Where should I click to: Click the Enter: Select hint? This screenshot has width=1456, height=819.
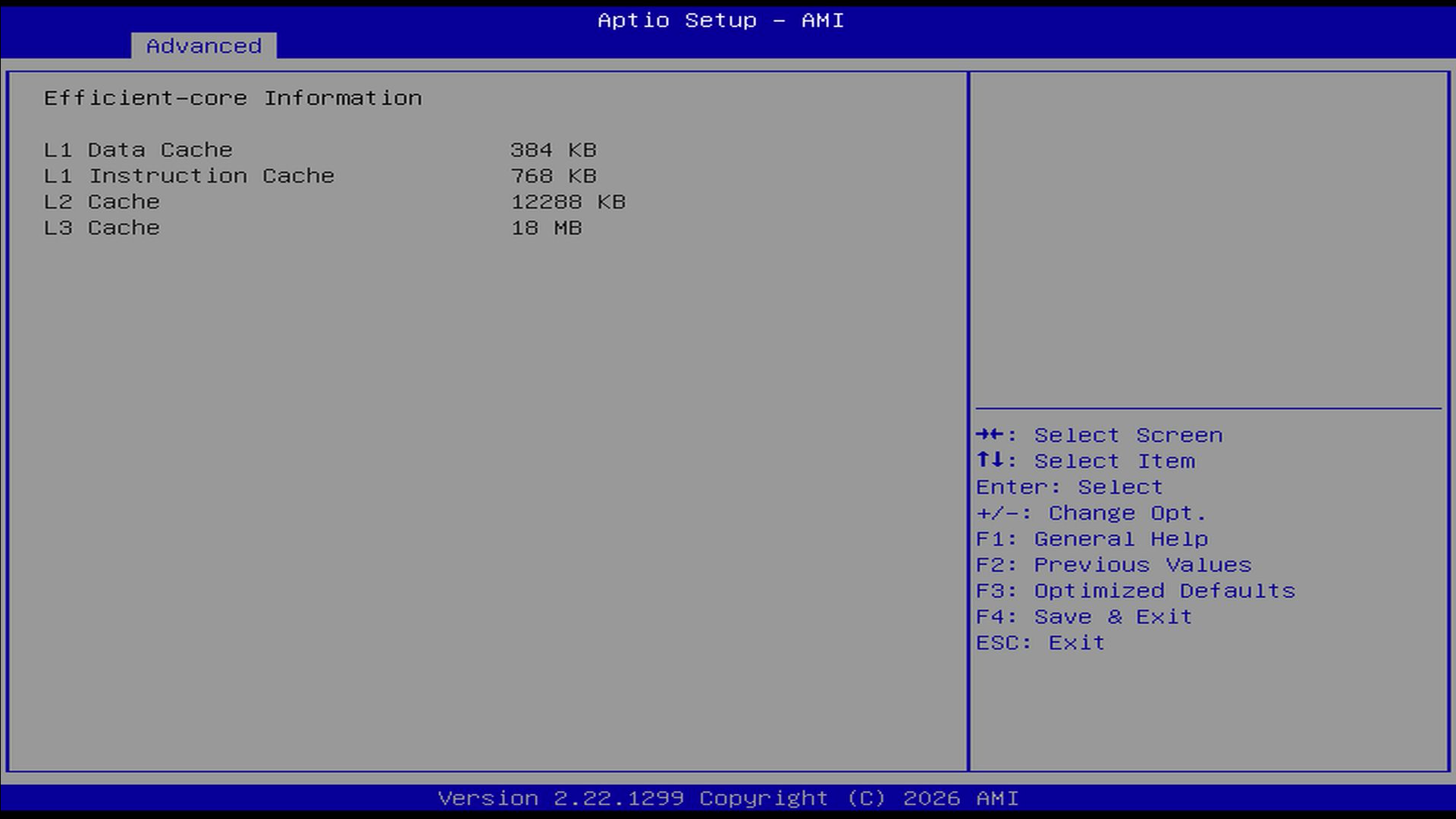pos(1068,487)
